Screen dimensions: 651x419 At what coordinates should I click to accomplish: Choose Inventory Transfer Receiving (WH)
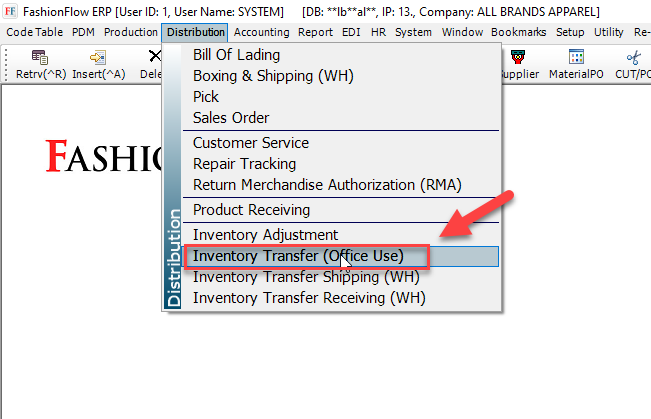click(309, 298)
